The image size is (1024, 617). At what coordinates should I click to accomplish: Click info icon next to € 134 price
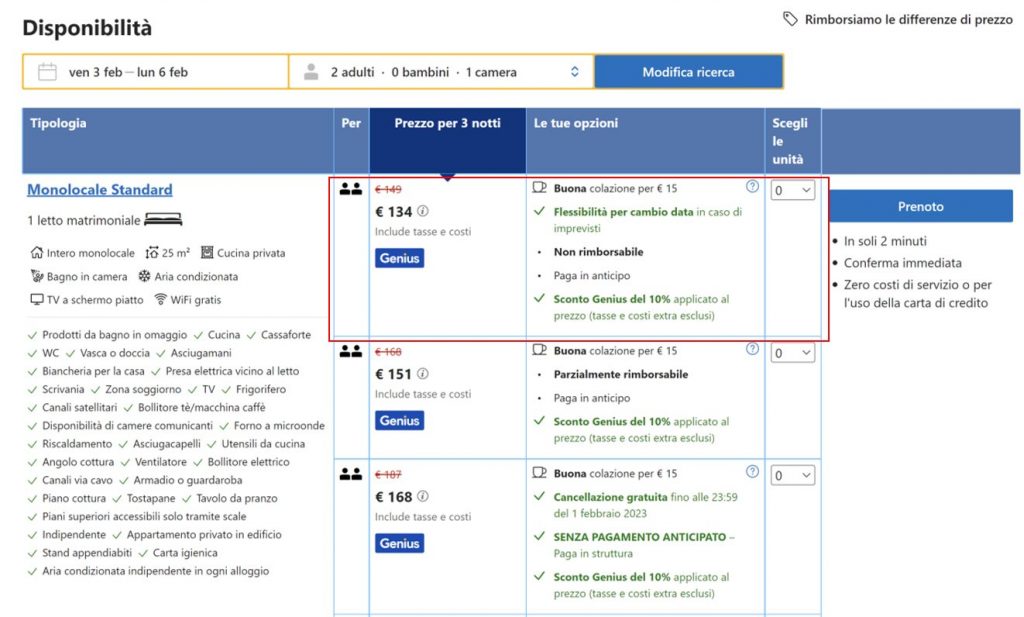(423, 211)
